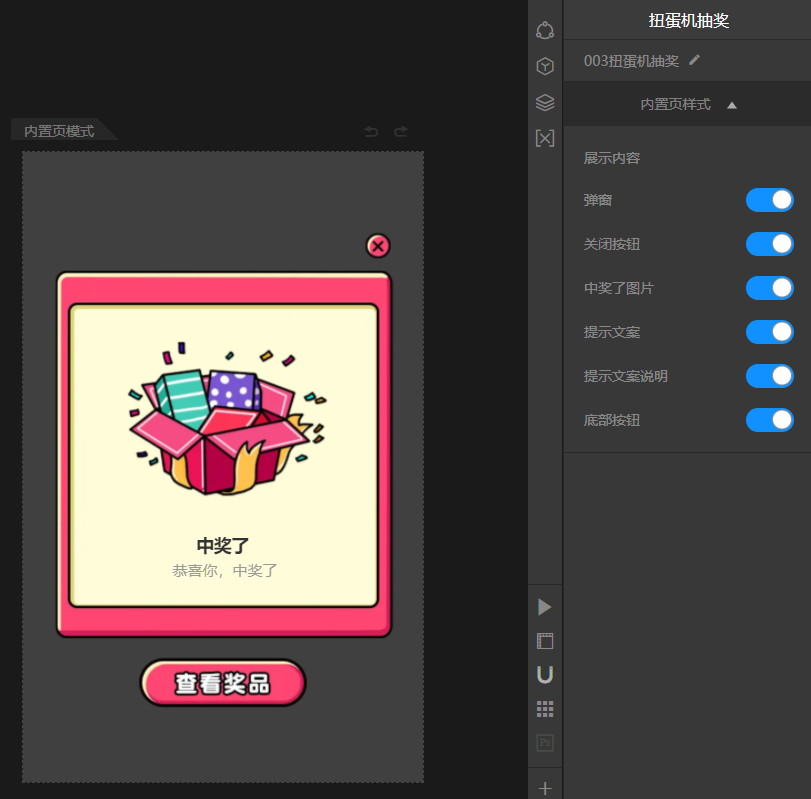Collapse the 内置页样式 section arrow

(x=731, y=105)
